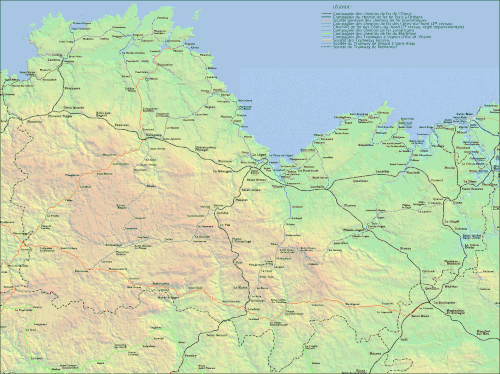
Task: Select the Guingamp junction on the map
Action: click(x=153, y=135)
